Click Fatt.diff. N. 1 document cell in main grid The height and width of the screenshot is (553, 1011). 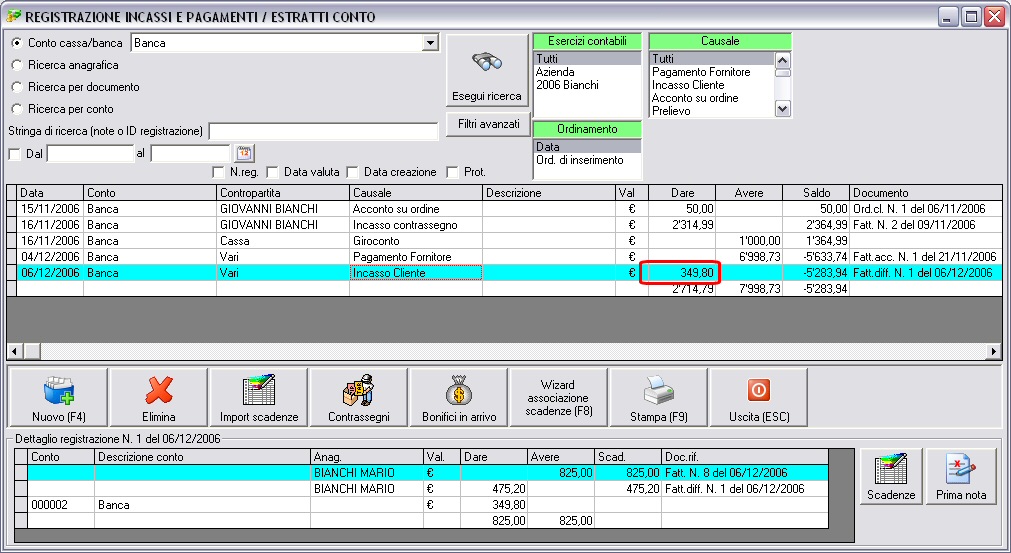(927, 273)
